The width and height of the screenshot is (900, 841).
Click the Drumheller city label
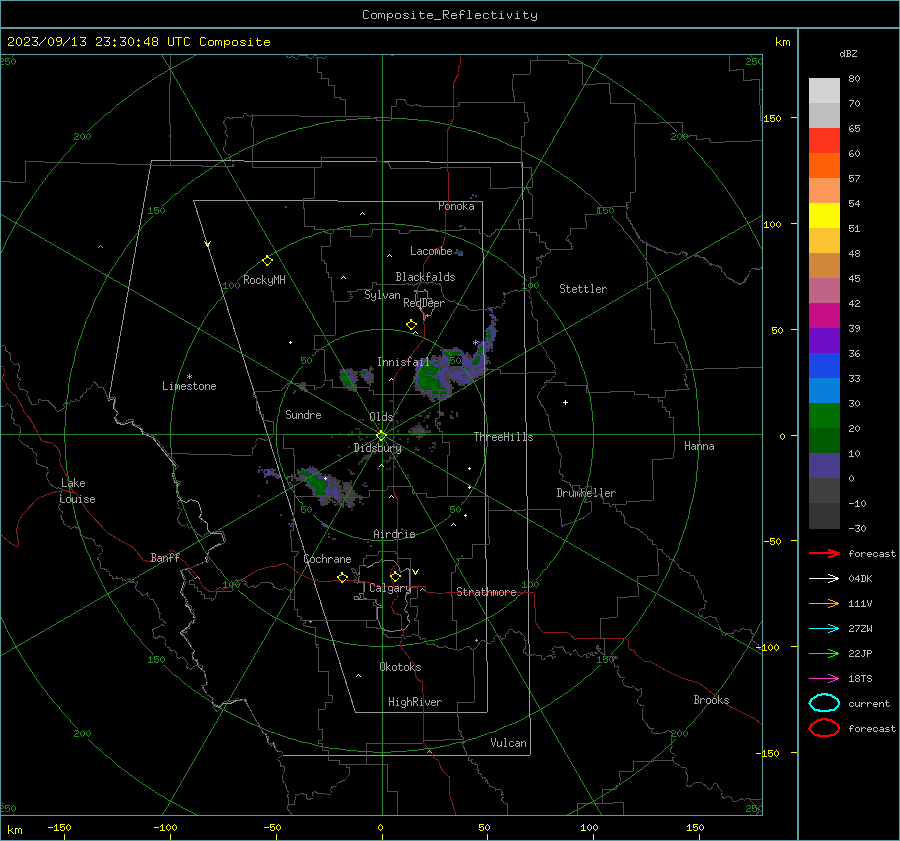586,493
